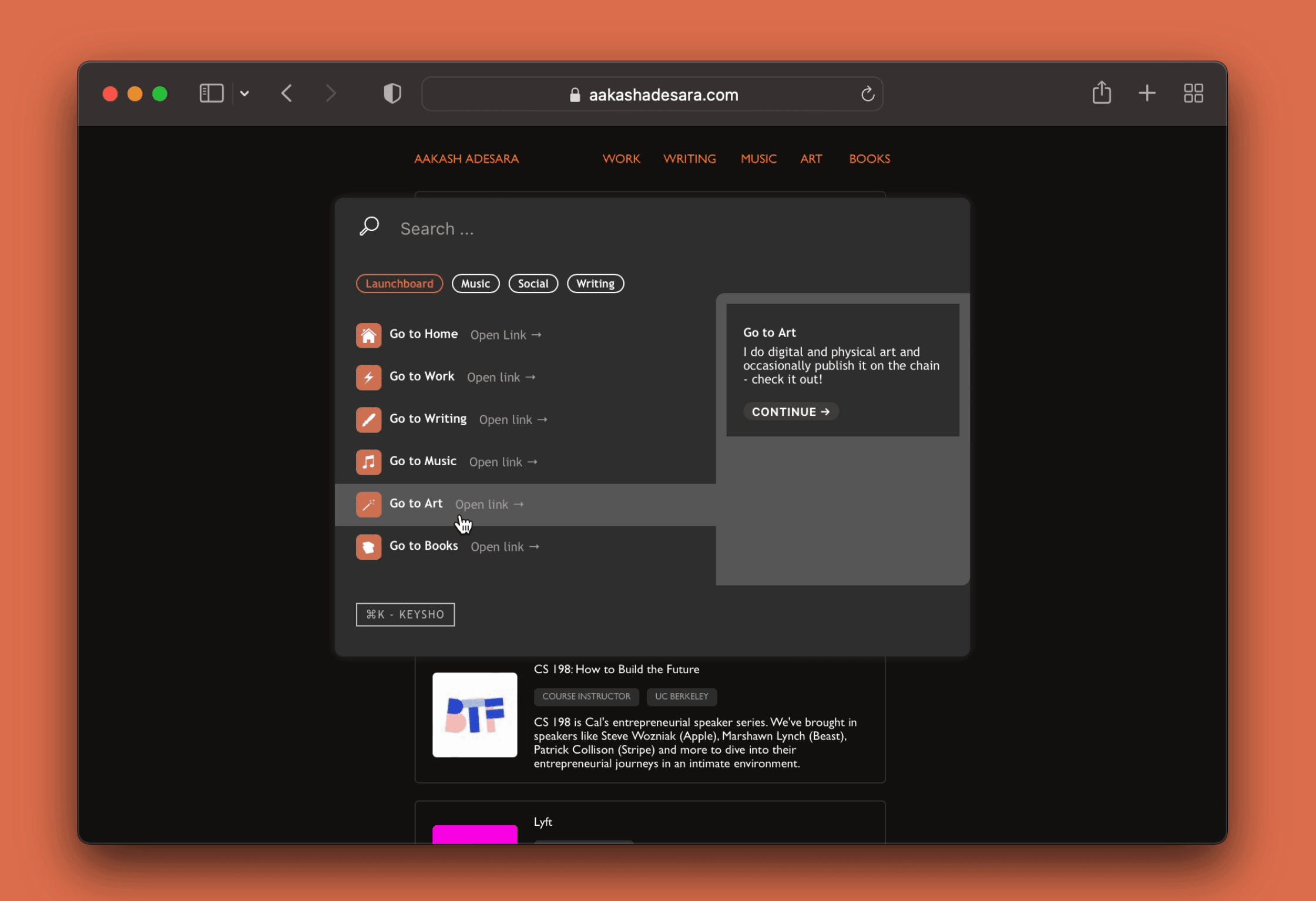Open the Share button in Safari toolbar
The height and width of the screenshot is (901, 1316).
[1102, 93]
